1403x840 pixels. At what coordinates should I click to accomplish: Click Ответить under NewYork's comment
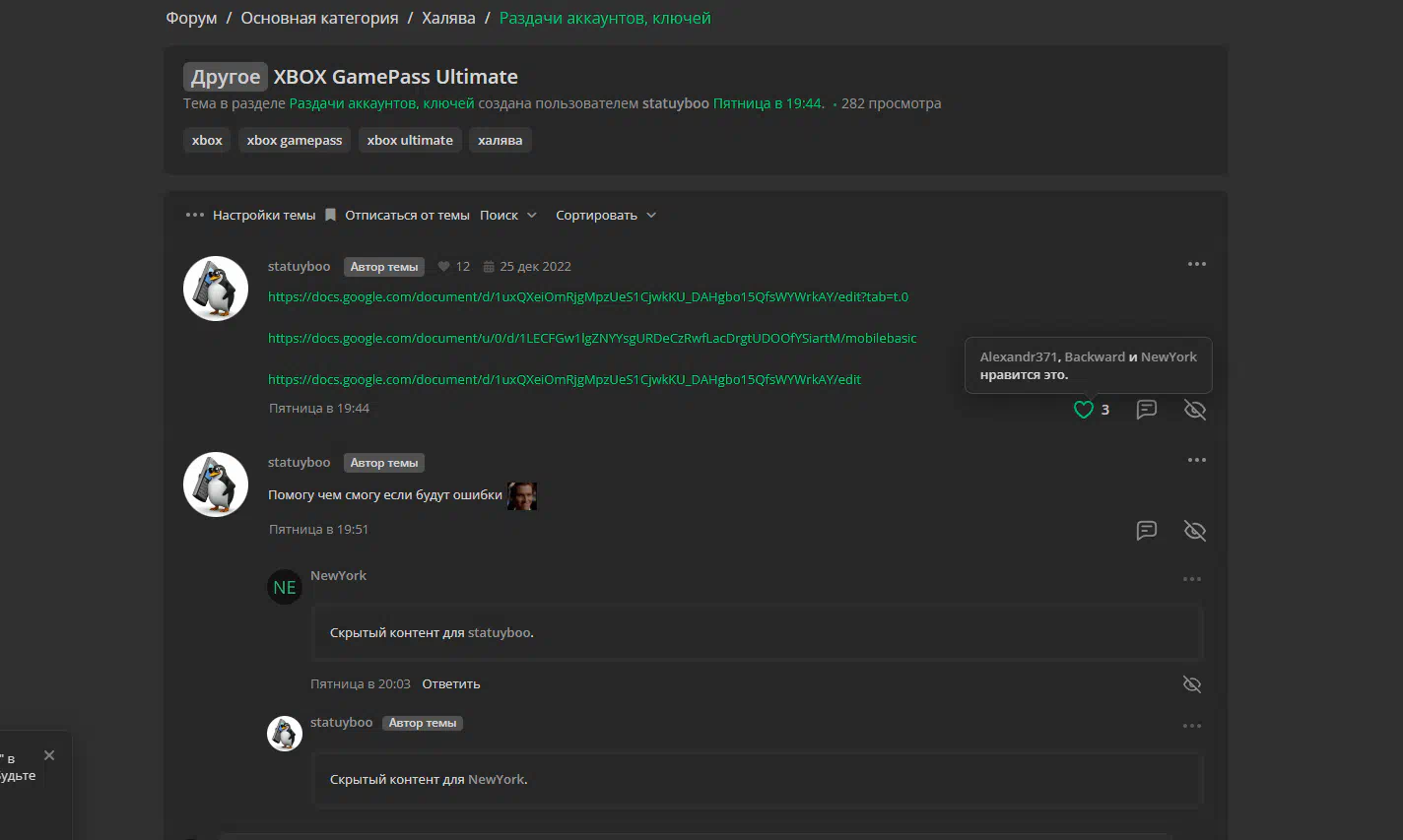451,683
